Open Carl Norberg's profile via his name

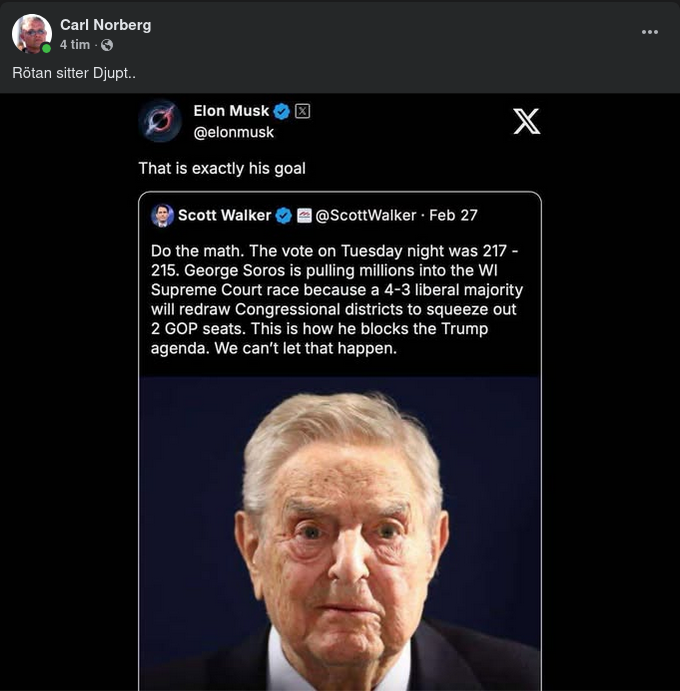click(105, 24)
